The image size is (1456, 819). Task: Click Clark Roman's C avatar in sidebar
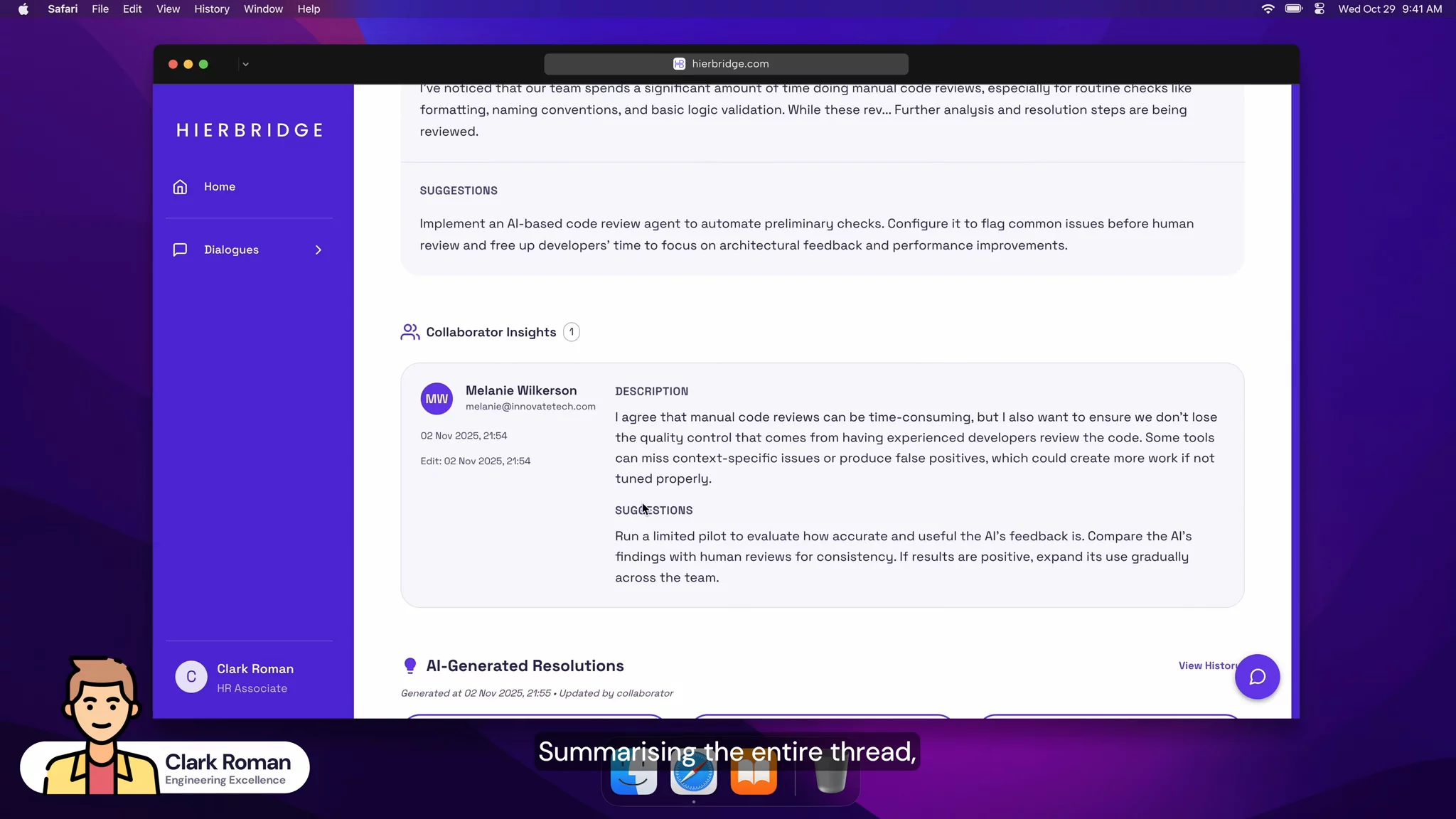click(191, 677)
